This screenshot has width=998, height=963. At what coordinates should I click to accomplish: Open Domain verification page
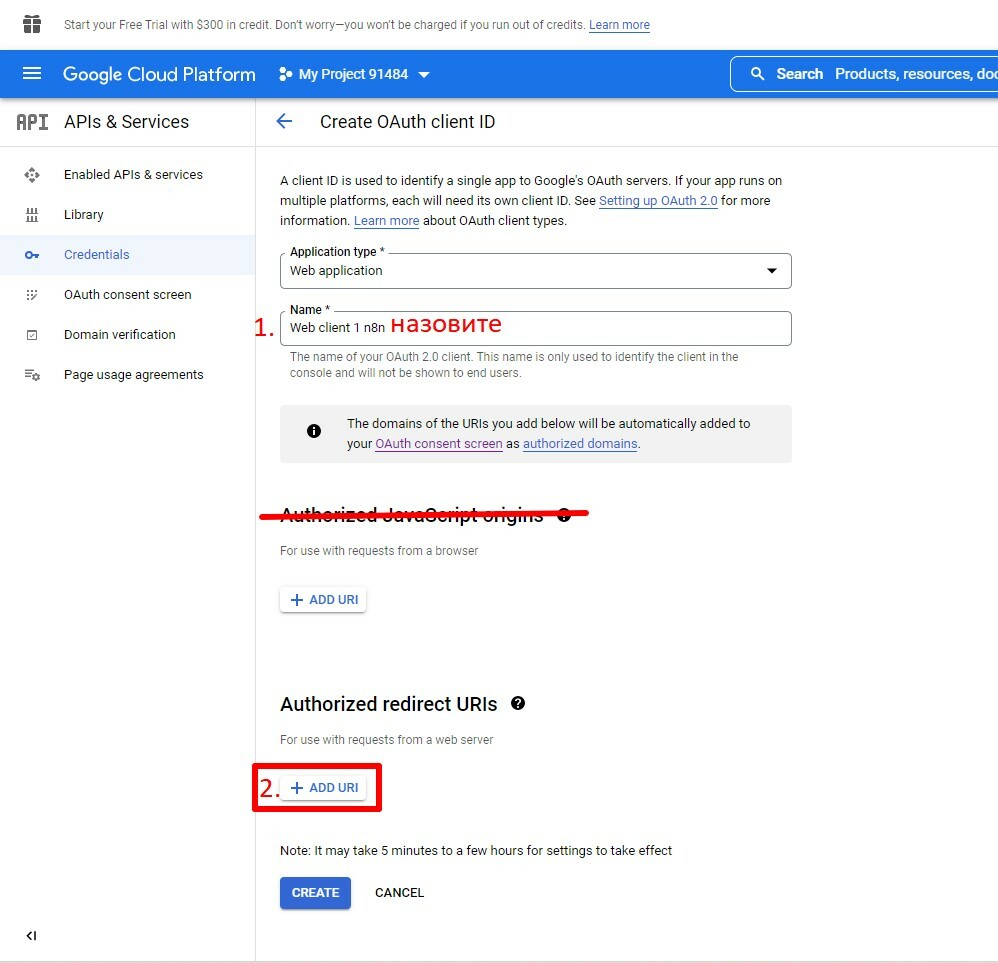(120, 335)
